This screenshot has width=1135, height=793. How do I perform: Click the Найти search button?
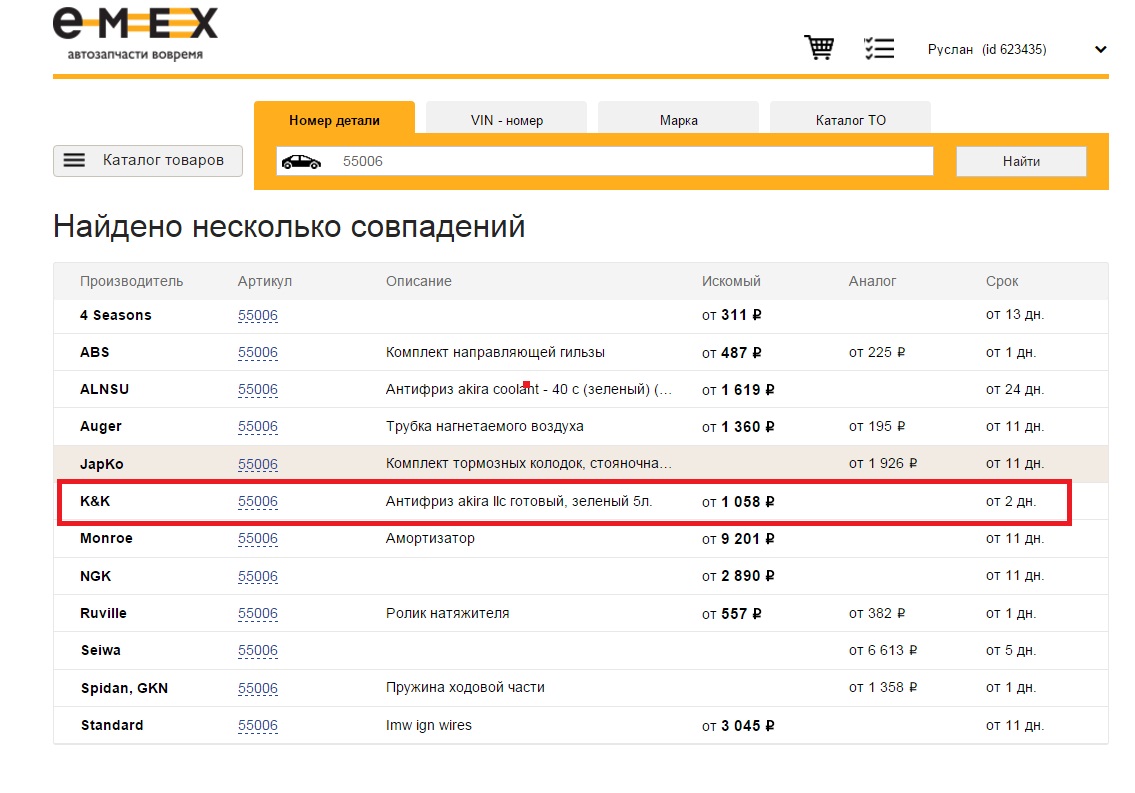click(1021, 161)
